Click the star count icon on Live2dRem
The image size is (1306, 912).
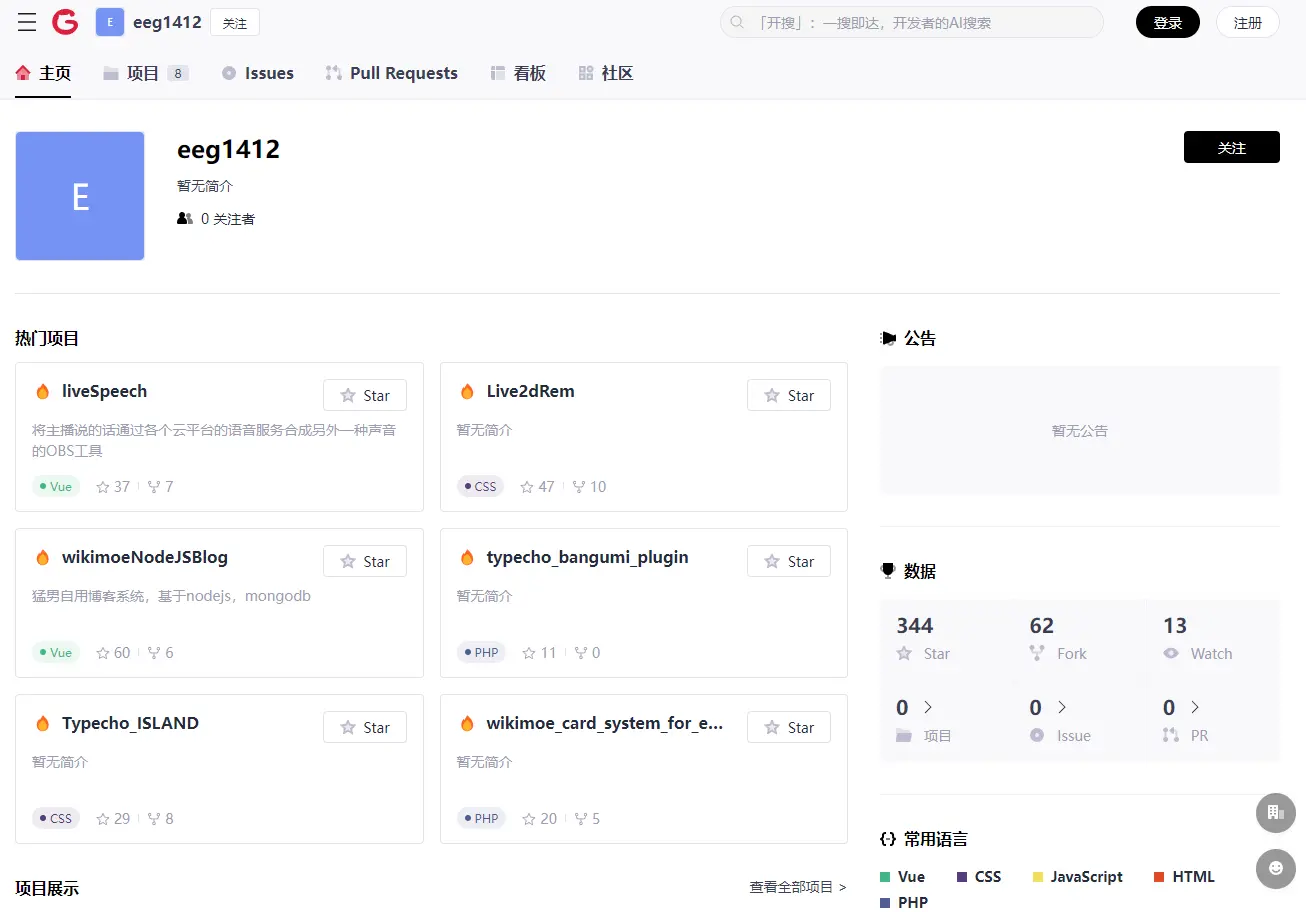pos(528,487)
